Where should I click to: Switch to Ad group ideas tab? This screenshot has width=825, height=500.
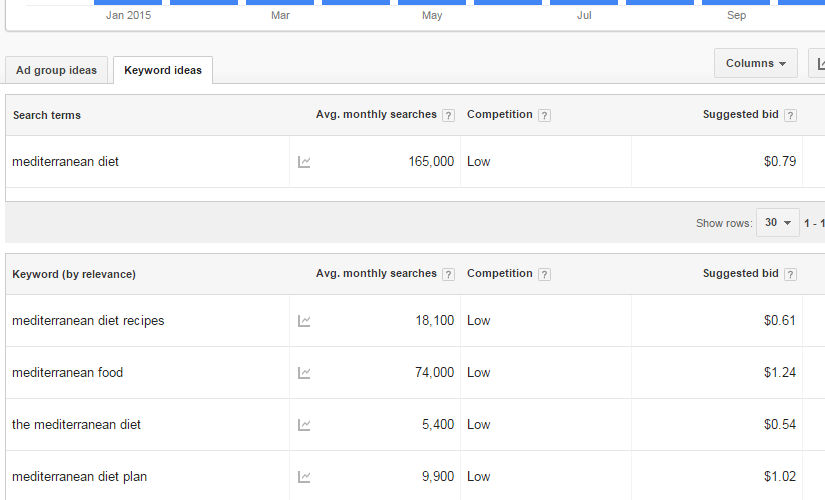pos(56,70)
